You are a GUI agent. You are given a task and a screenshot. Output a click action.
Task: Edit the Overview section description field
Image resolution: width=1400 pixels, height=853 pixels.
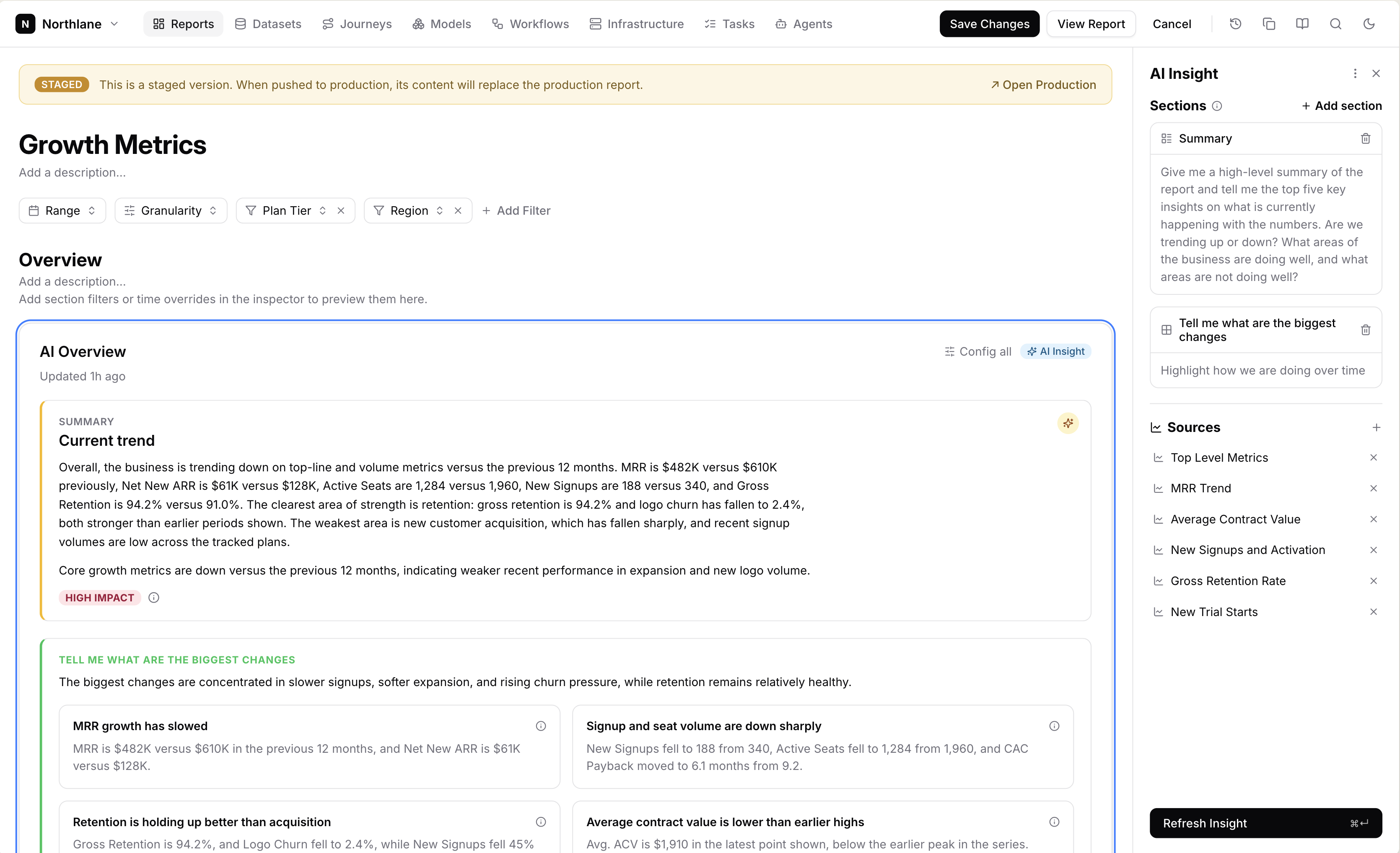(72, 281)
